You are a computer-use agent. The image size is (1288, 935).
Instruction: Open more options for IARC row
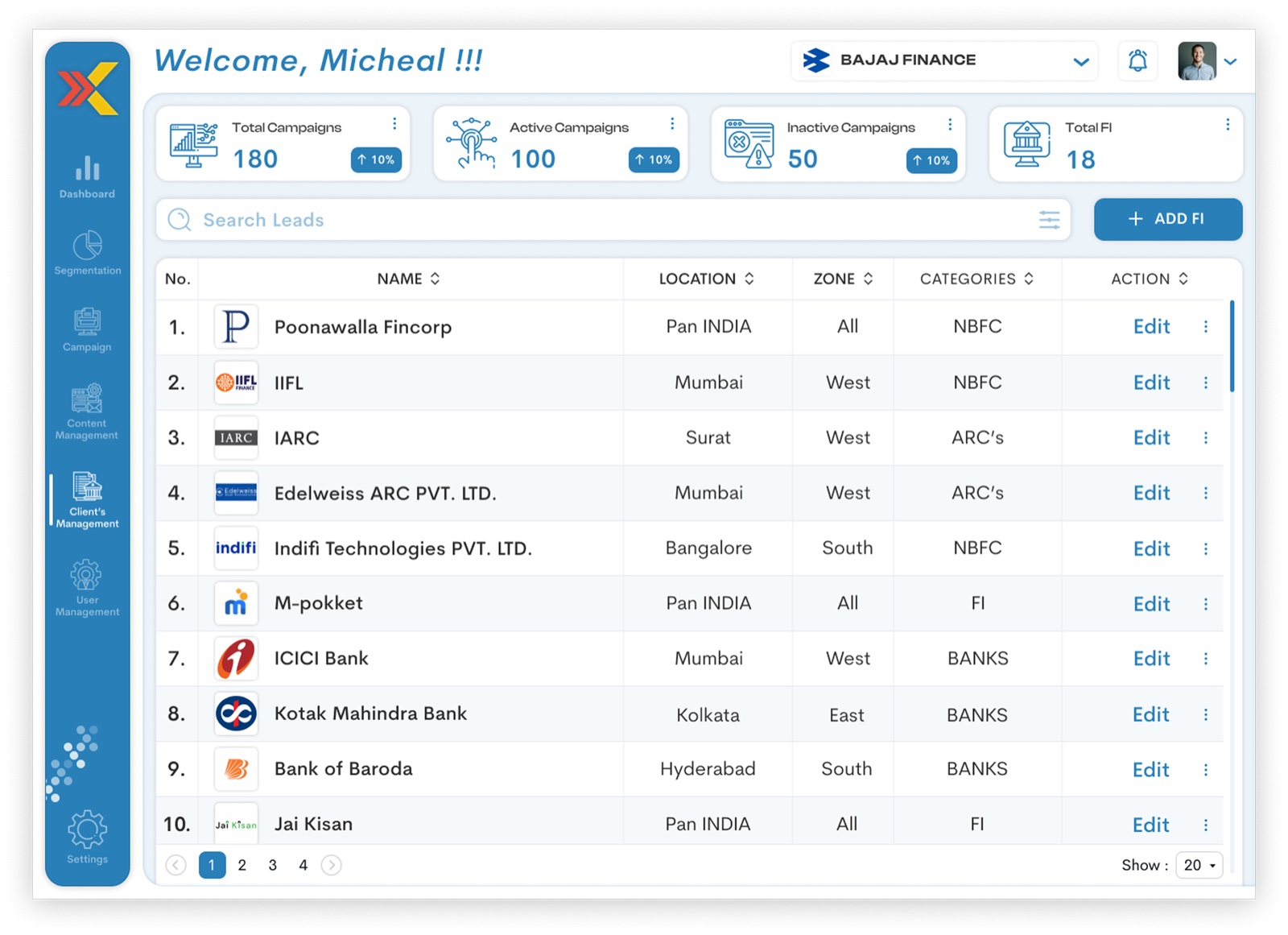[1206, 437]
